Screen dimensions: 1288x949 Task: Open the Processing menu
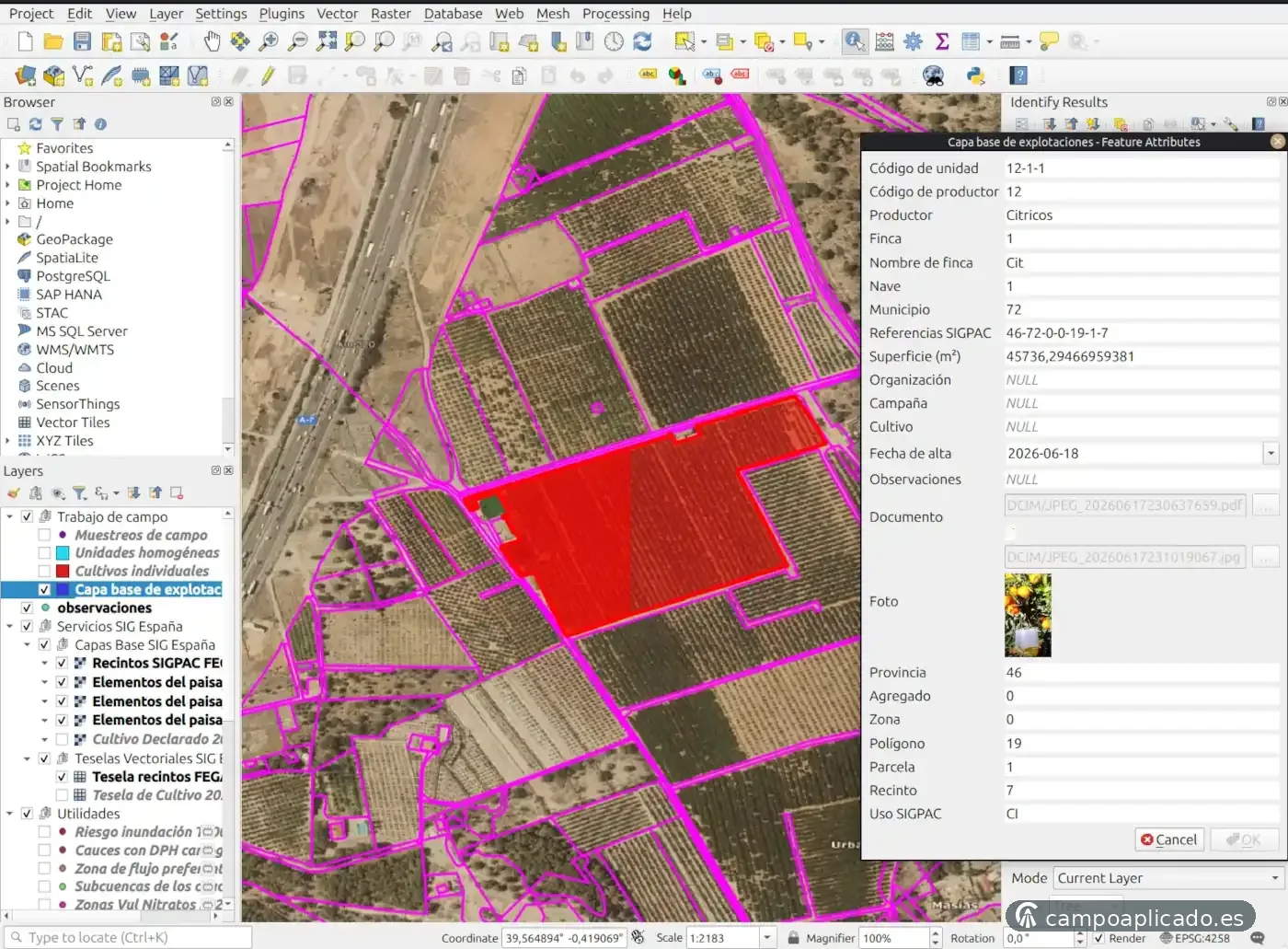click(x=615, y=14)
